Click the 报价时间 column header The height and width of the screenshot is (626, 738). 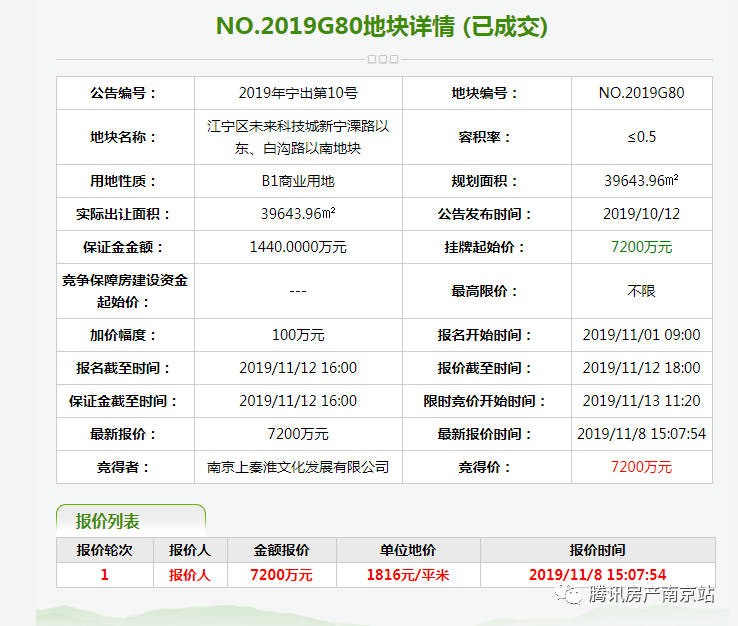click(x=598, y=550)
